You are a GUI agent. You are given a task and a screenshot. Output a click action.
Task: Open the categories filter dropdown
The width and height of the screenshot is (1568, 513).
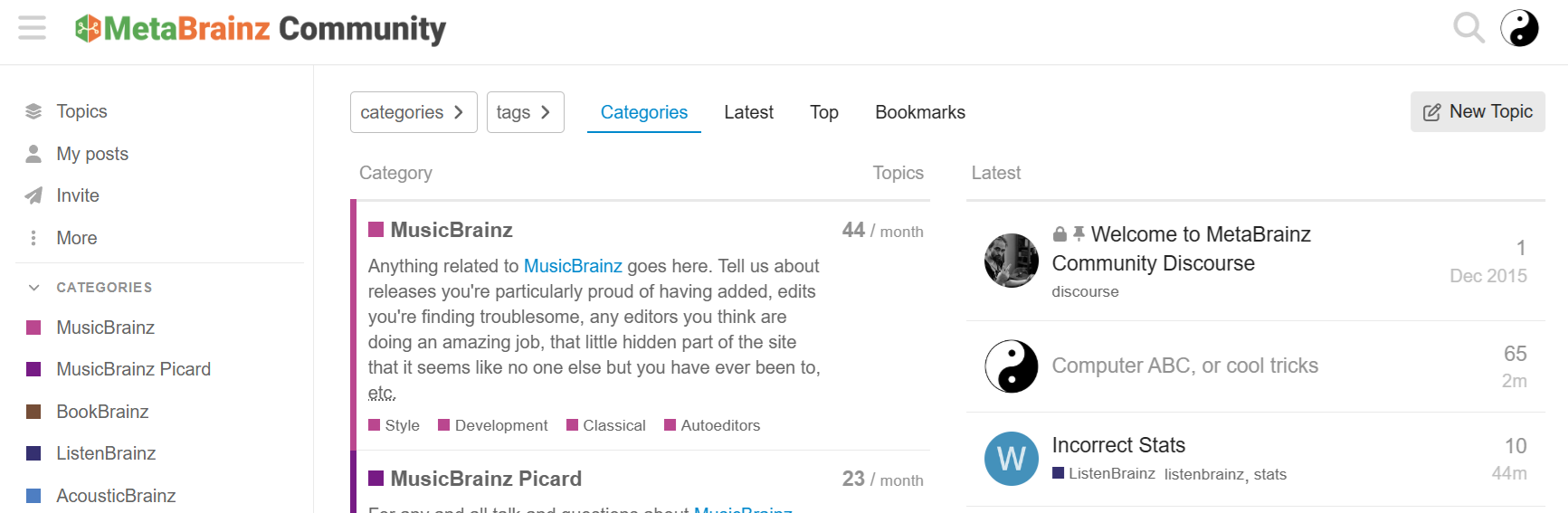coord(413,112)
